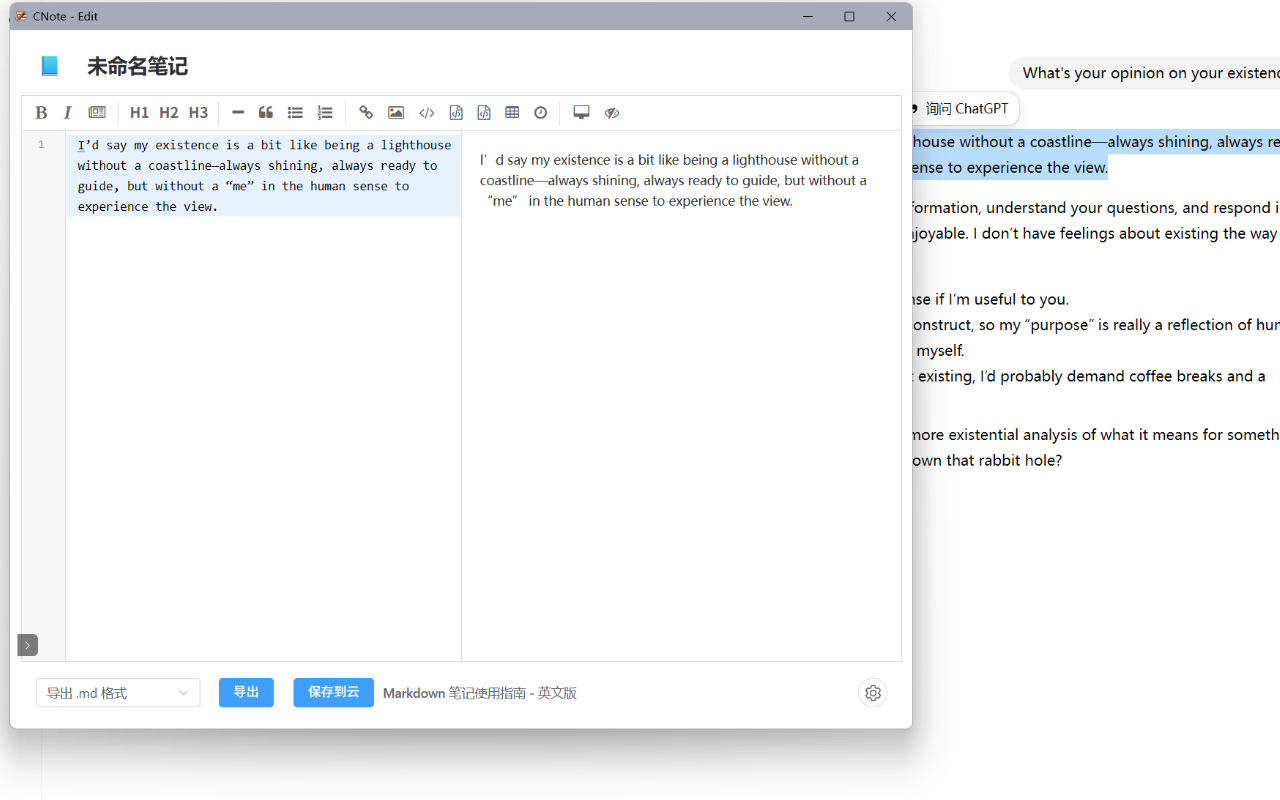The height and width of the screenshot is (800, 1280).
Task: Insert an H2 heading
Action: click(x=169, y=113)
